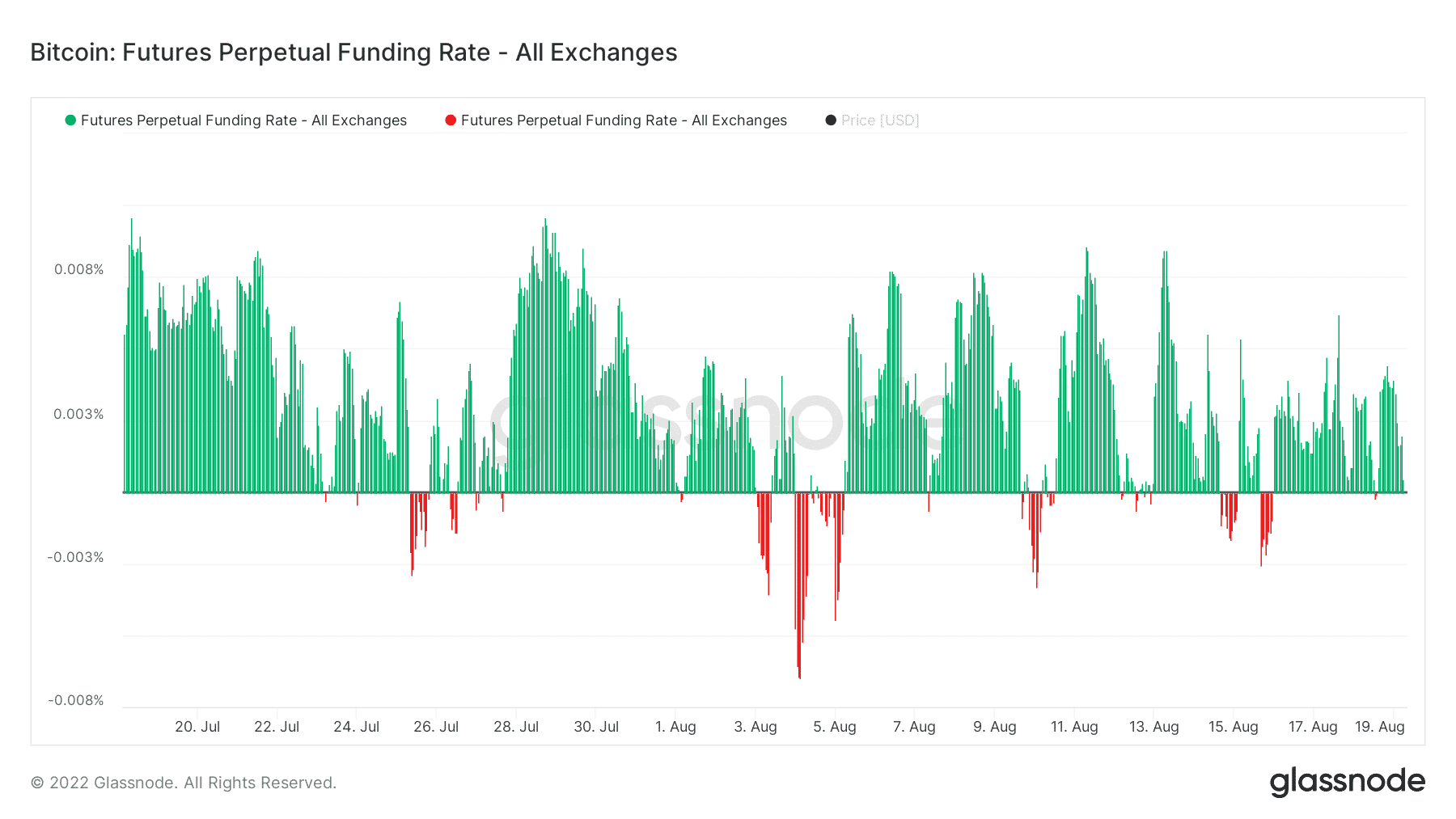
Task: Click the red legend dot
Action: [x=451, y=120]
